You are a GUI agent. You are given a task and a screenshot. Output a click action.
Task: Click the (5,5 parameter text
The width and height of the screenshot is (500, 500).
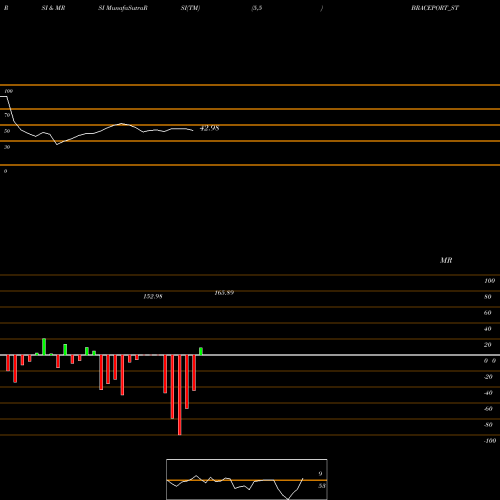pyautogui.click(x=257, y=8)
